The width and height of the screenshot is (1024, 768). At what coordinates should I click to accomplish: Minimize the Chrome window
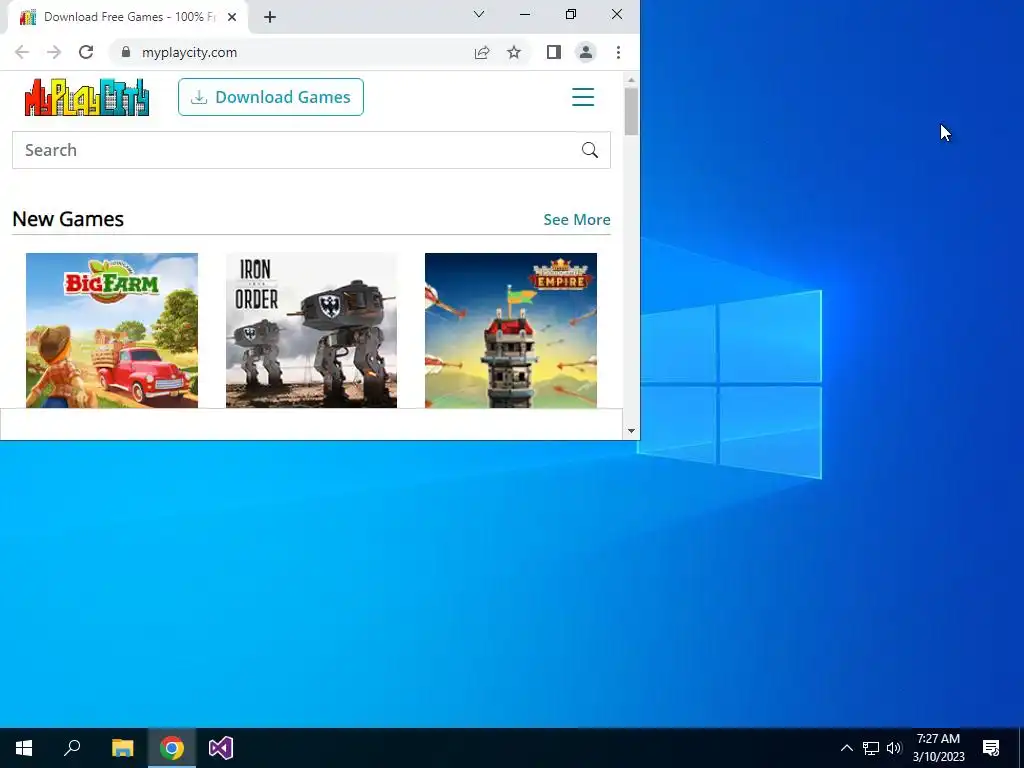tap(525, 14)
